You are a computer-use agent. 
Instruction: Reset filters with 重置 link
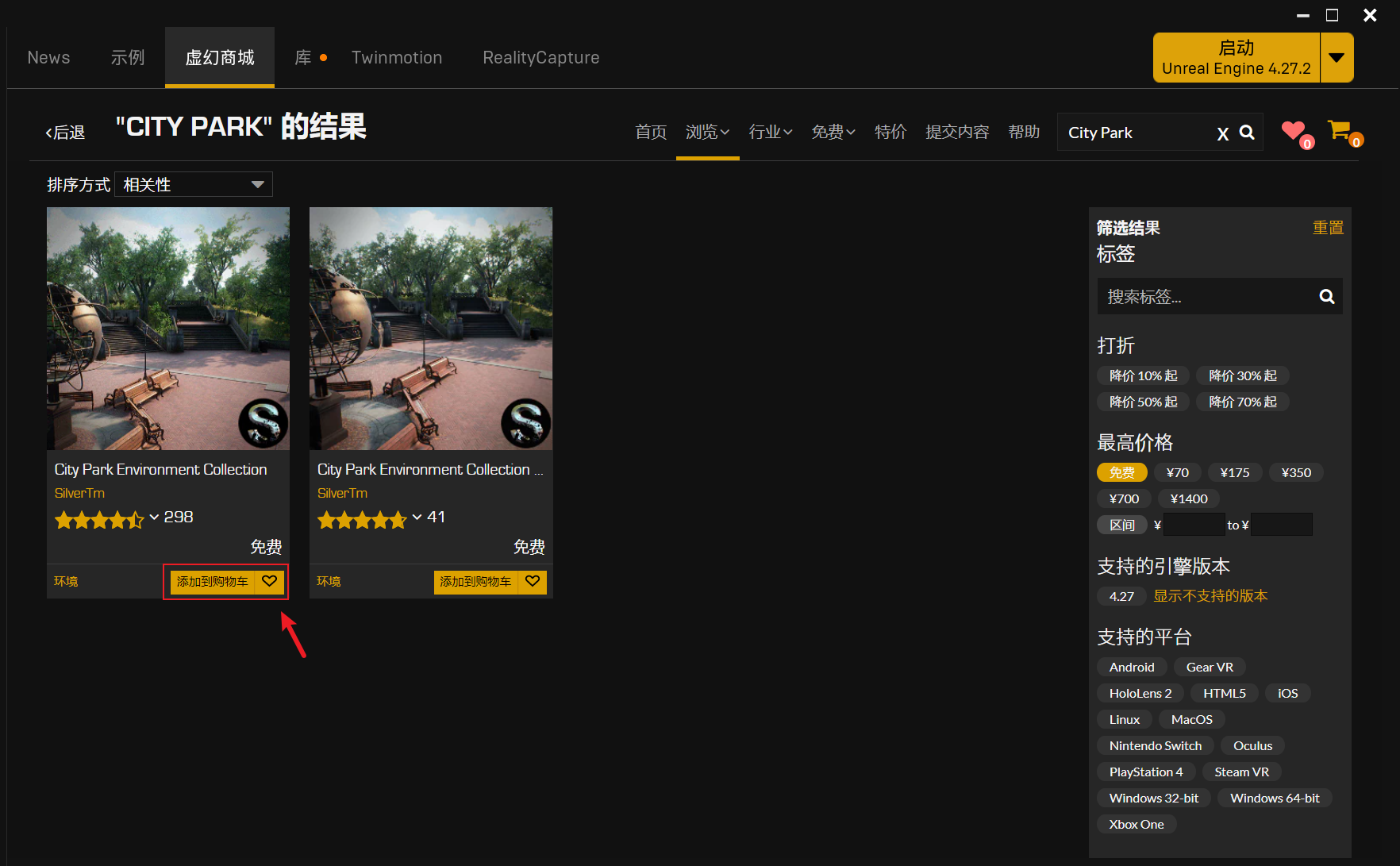tap(1328, 228)
